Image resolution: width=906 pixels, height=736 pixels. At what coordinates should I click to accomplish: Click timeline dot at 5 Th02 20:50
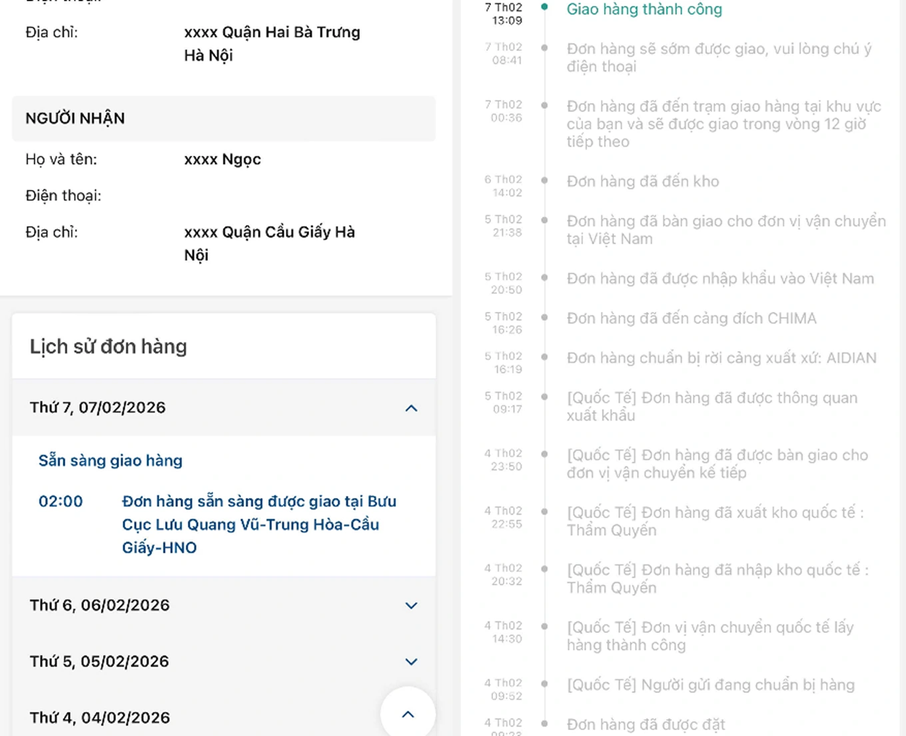(544, 278)
